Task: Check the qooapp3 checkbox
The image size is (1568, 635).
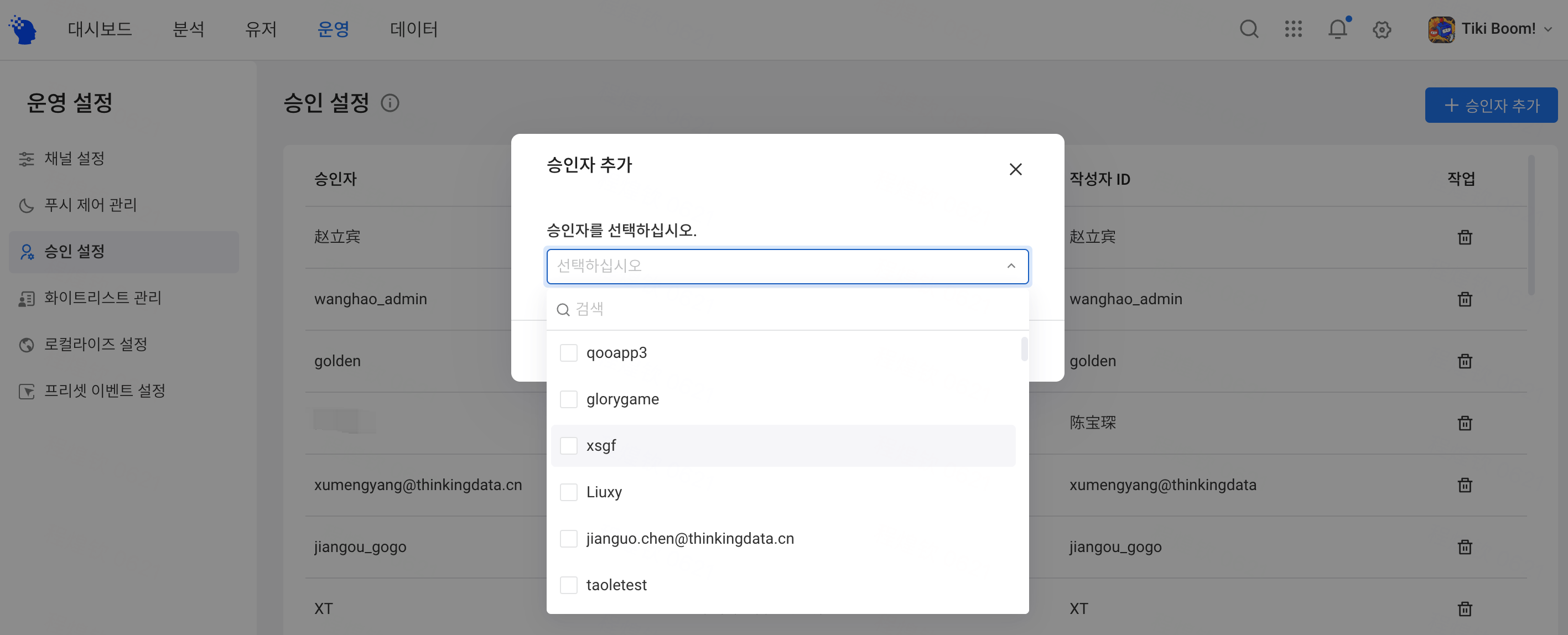Action: 568,353
